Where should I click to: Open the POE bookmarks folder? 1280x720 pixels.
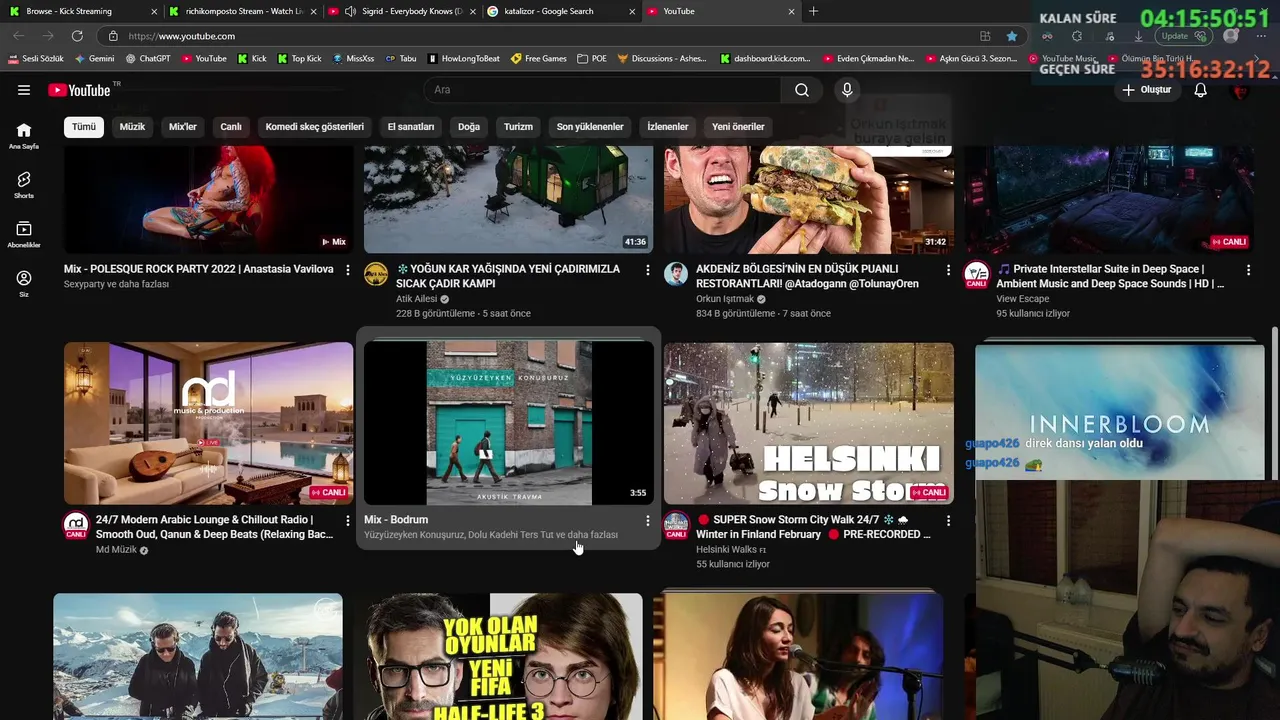coord(592,59)
